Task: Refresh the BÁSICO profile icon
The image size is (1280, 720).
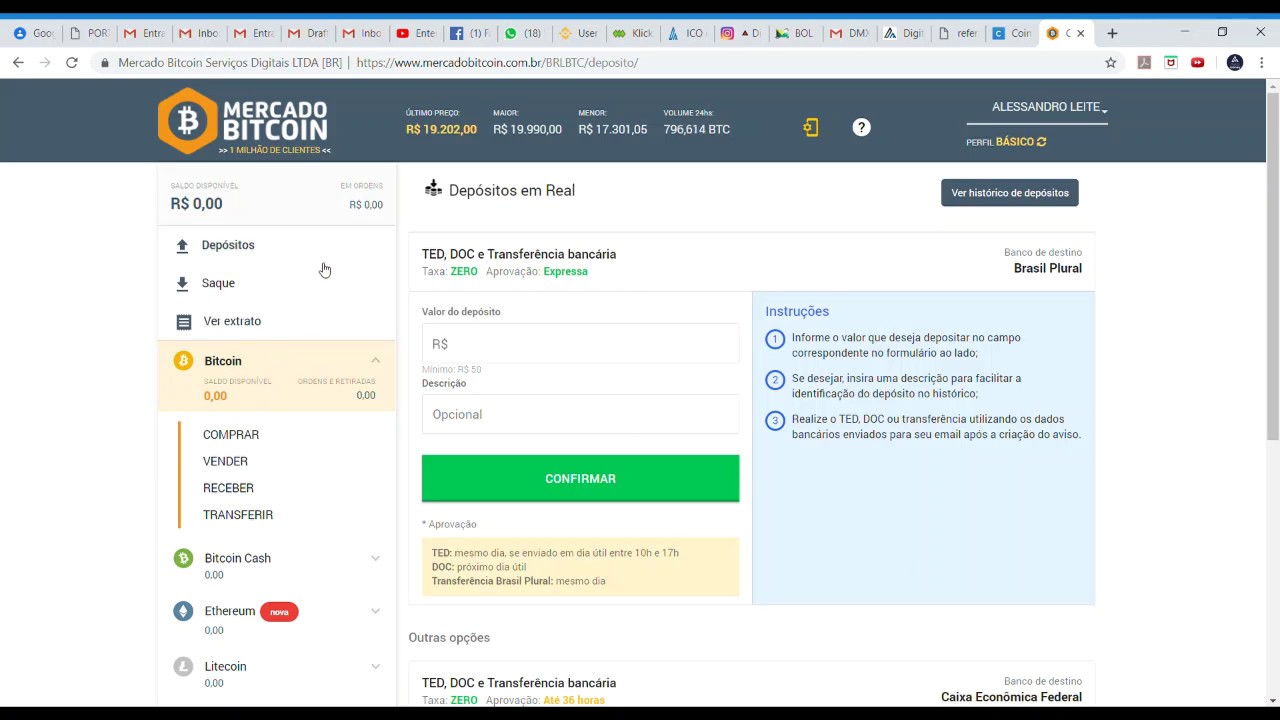Action: [x=1041, y=142]
